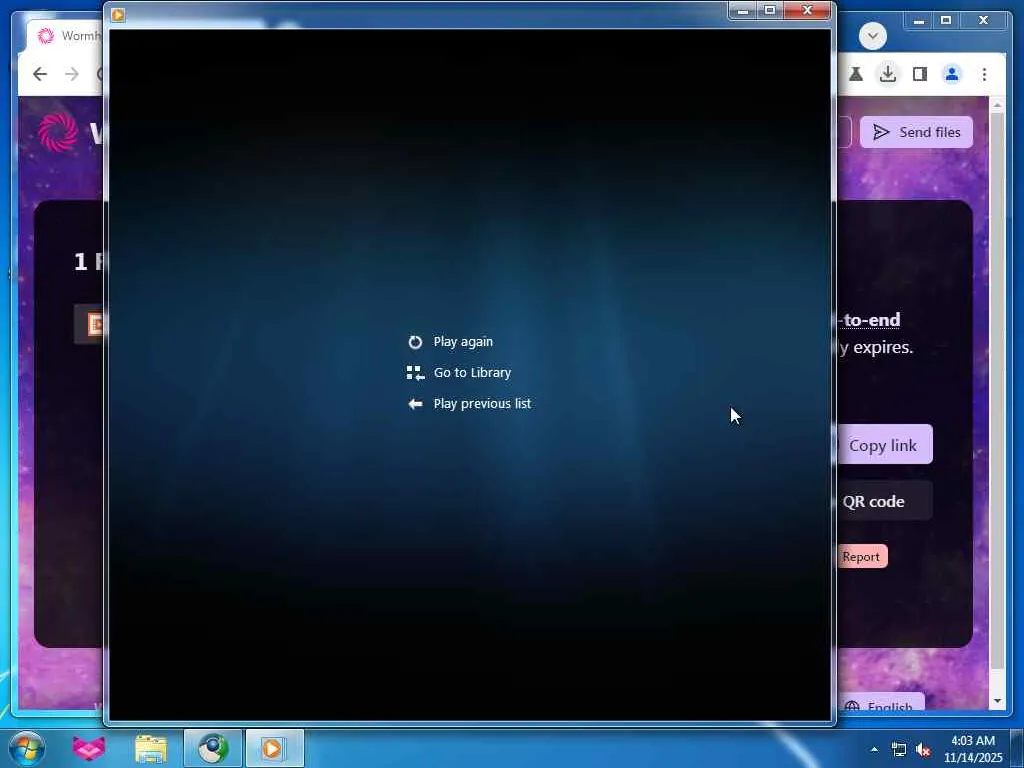Click pink cat app taskbar icon

pyautogui.click(x=89, y=748)
